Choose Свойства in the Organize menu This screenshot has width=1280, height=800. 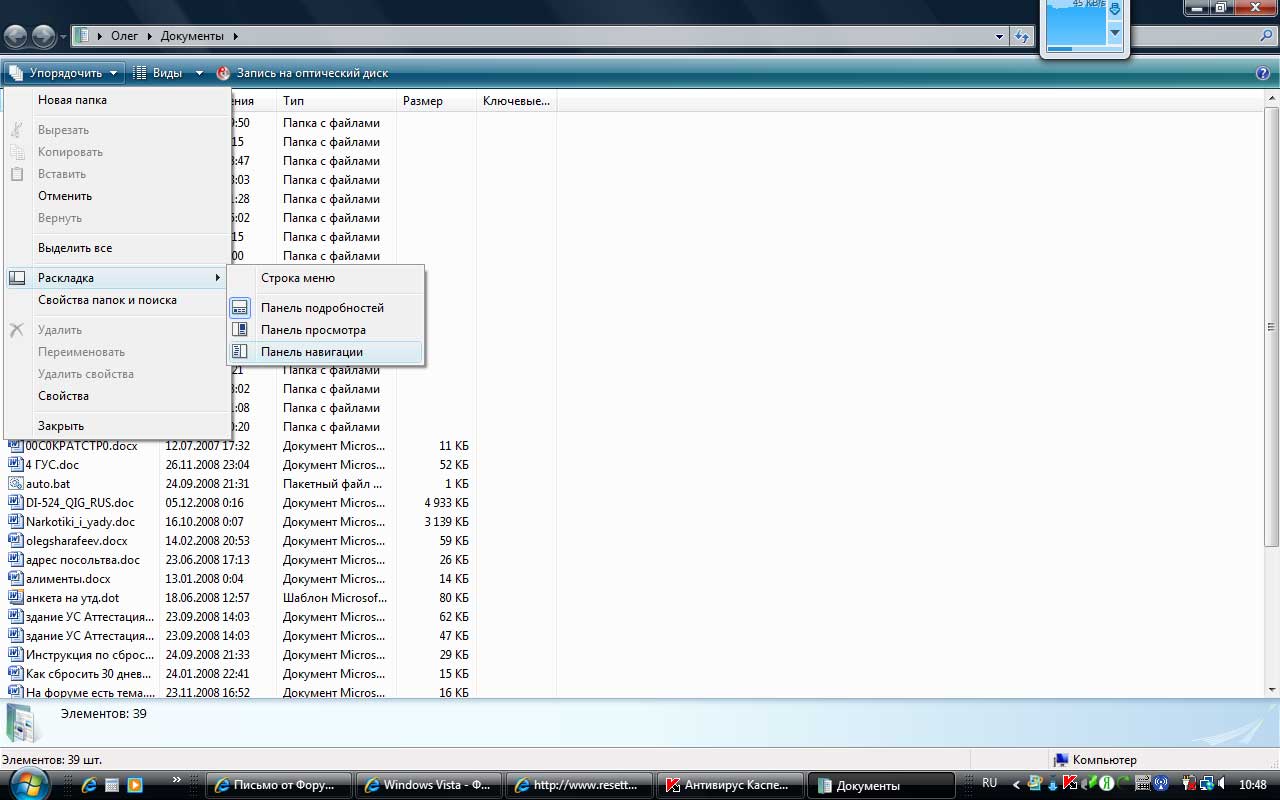pyautogui.click(x=118, y=396)
